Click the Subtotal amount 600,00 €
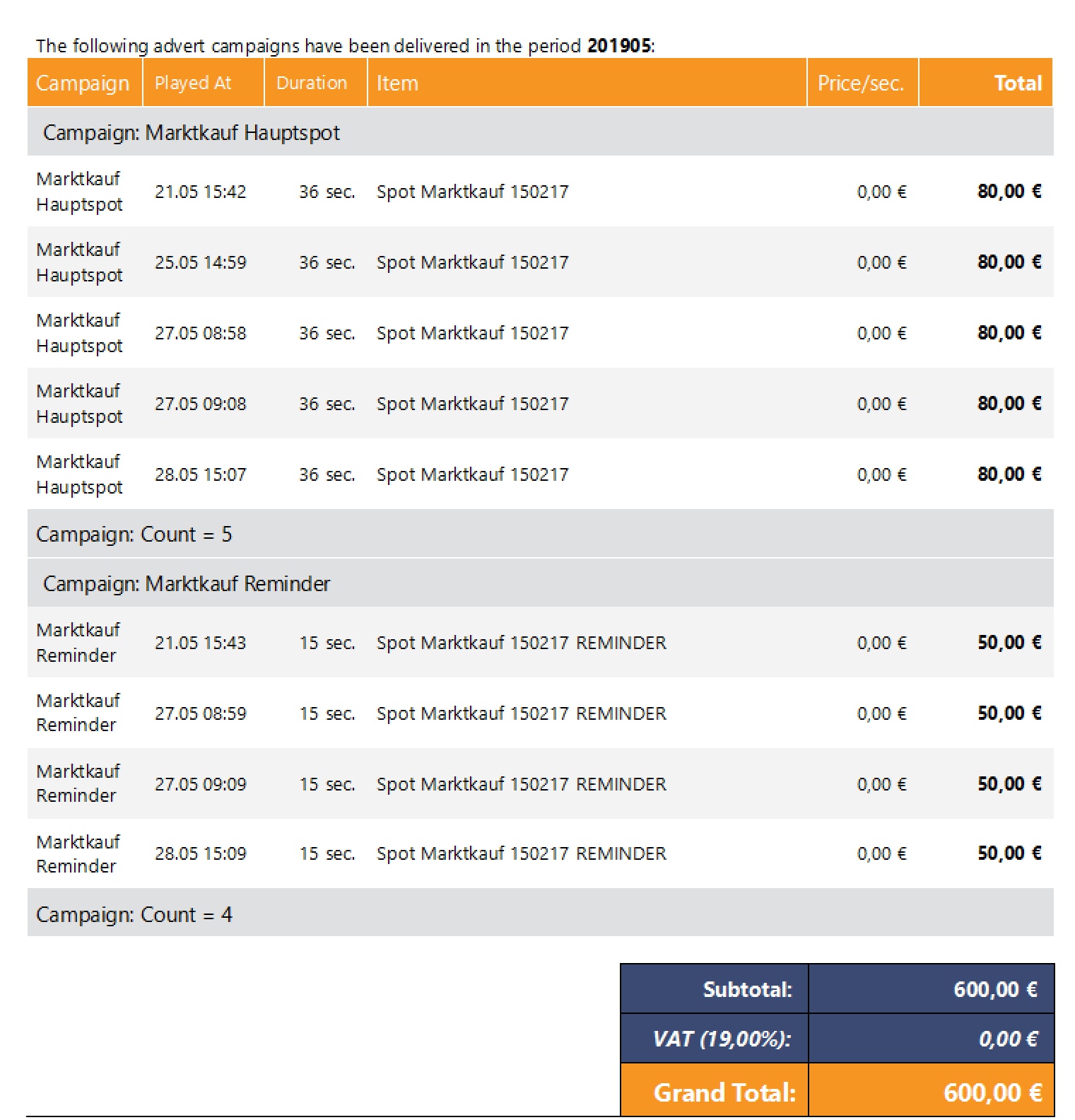This screenshot has height=1120, width=1075. 996,989
